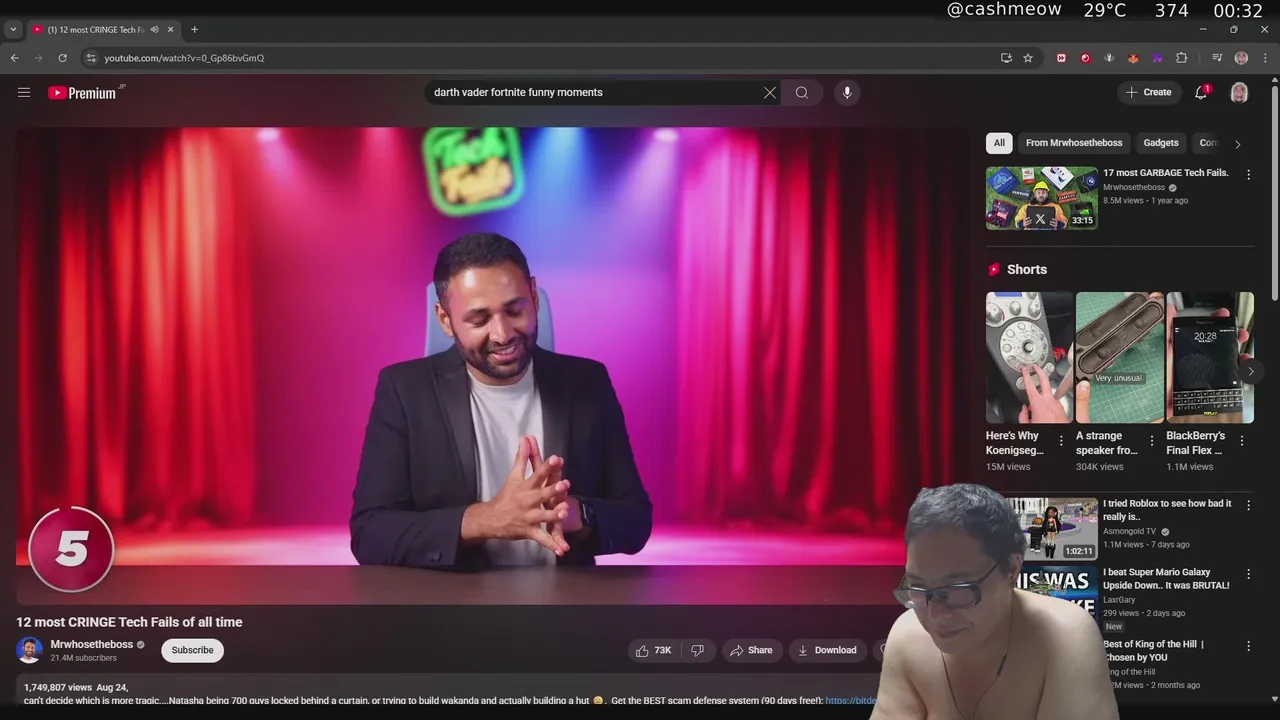Open a new browser tab

click(194, 29)
